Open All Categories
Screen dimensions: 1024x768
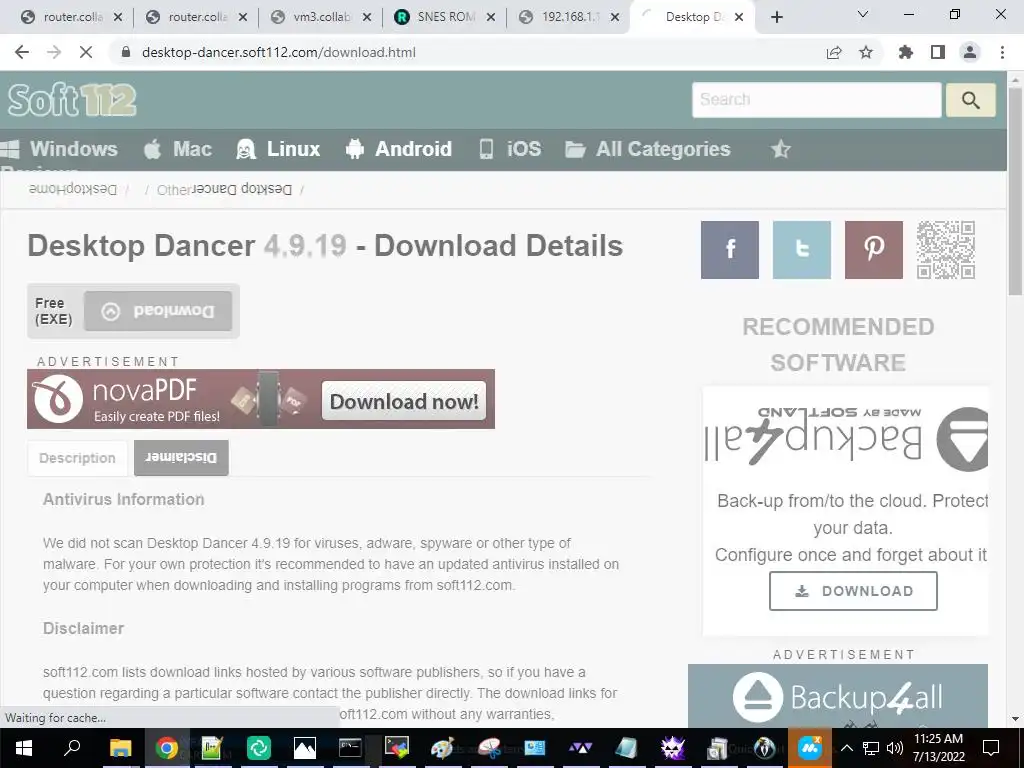[x=648, y=149]
